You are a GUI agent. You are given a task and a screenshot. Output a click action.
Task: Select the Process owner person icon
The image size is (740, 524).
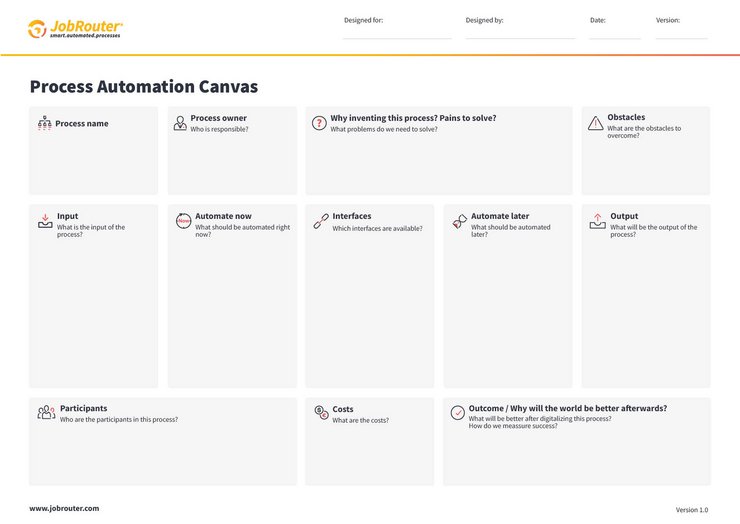(180, 123)
